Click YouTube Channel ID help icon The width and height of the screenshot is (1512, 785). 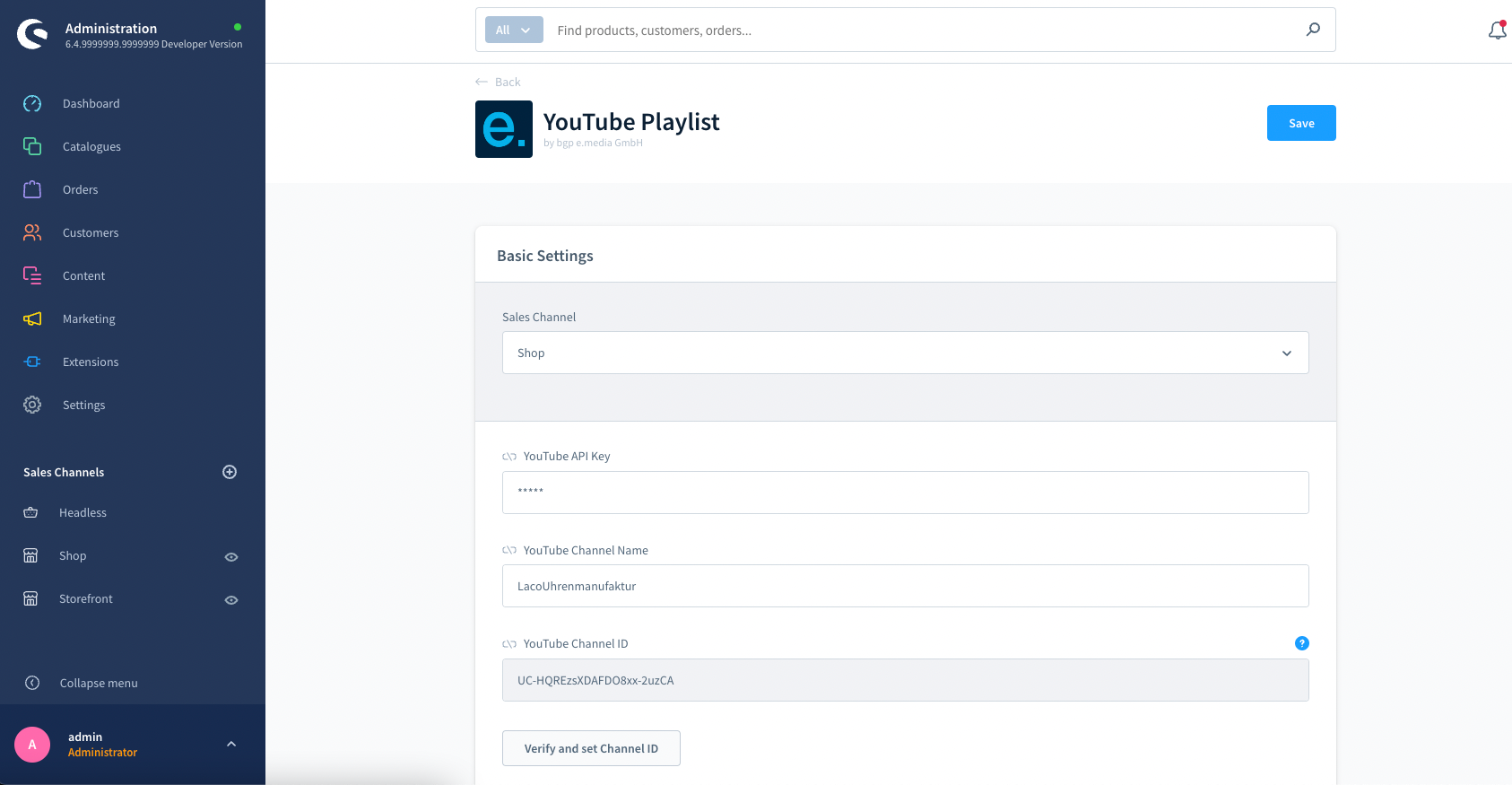click(x=1302, y=643)
